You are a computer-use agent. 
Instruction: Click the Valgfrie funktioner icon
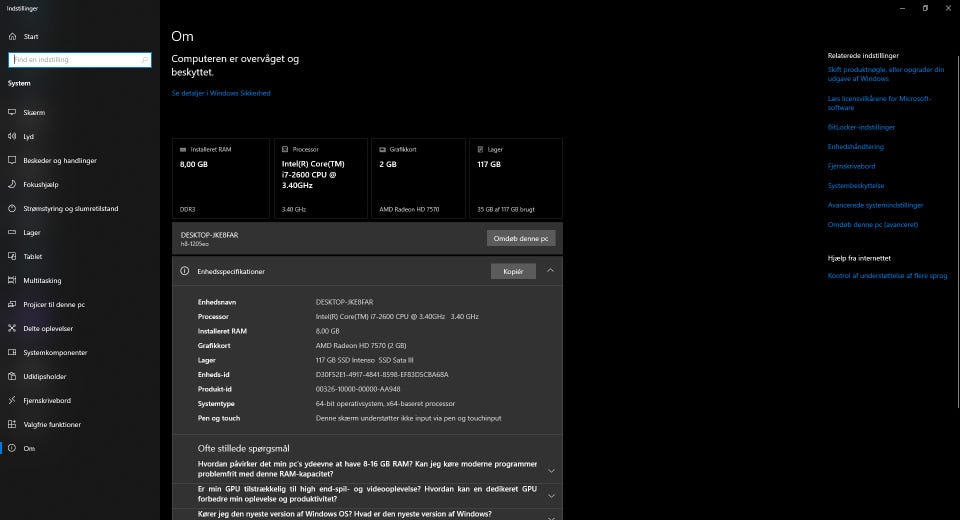tap(12, 424)
